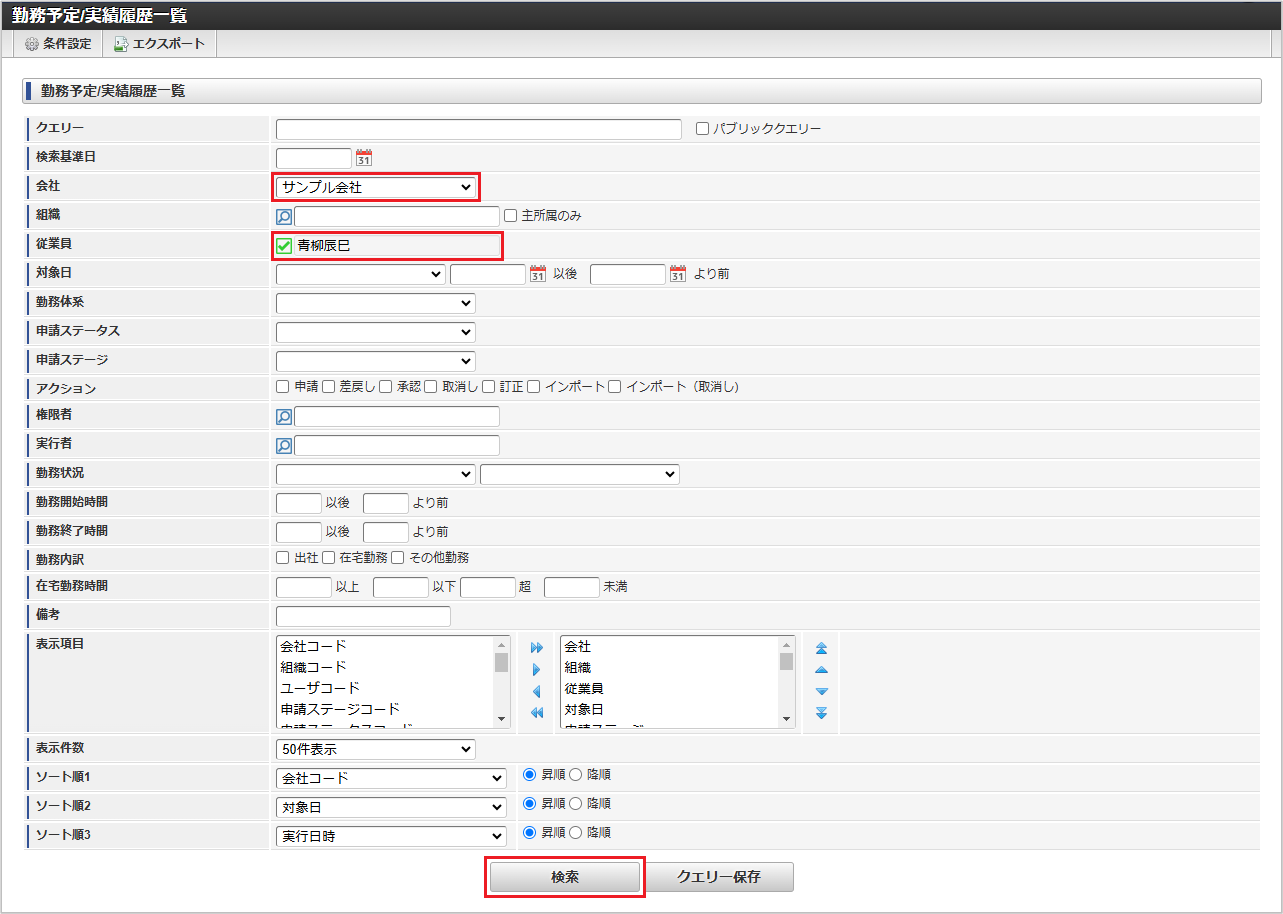
Task: Move selected display item to top
Action: (821, 648)
